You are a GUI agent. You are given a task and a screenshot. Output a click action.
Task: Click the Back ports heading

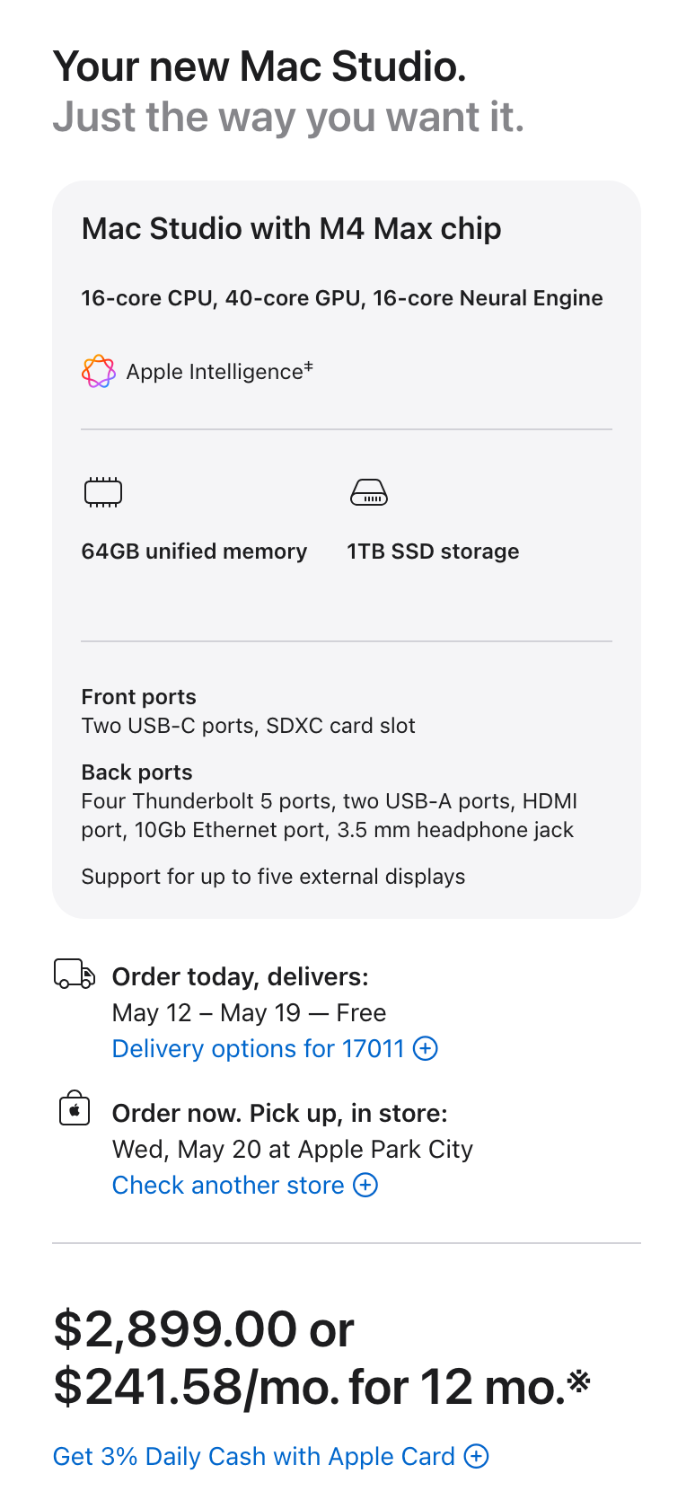136,772
